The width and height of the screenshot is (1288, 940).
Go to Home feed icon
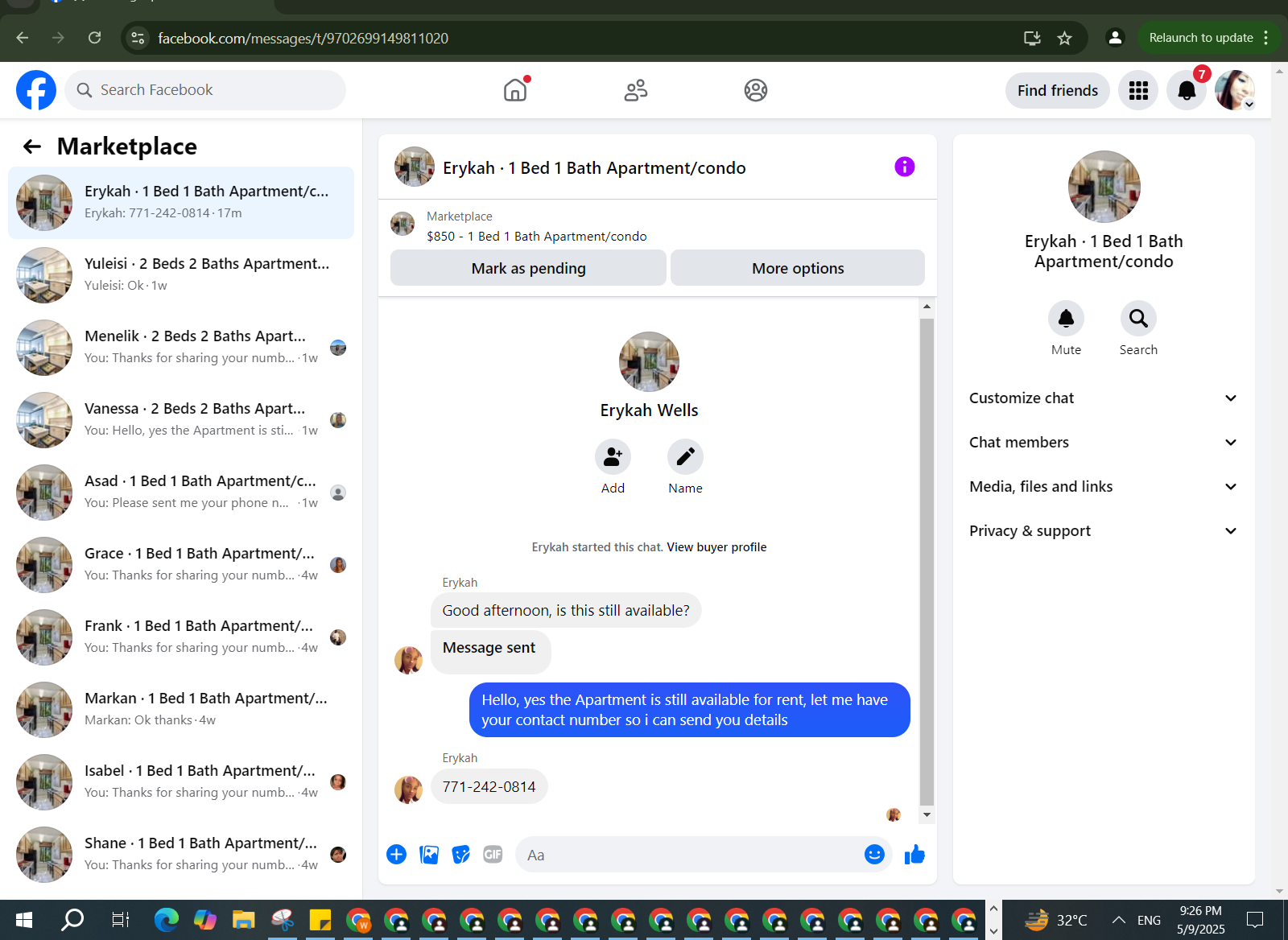pos(515,90)
